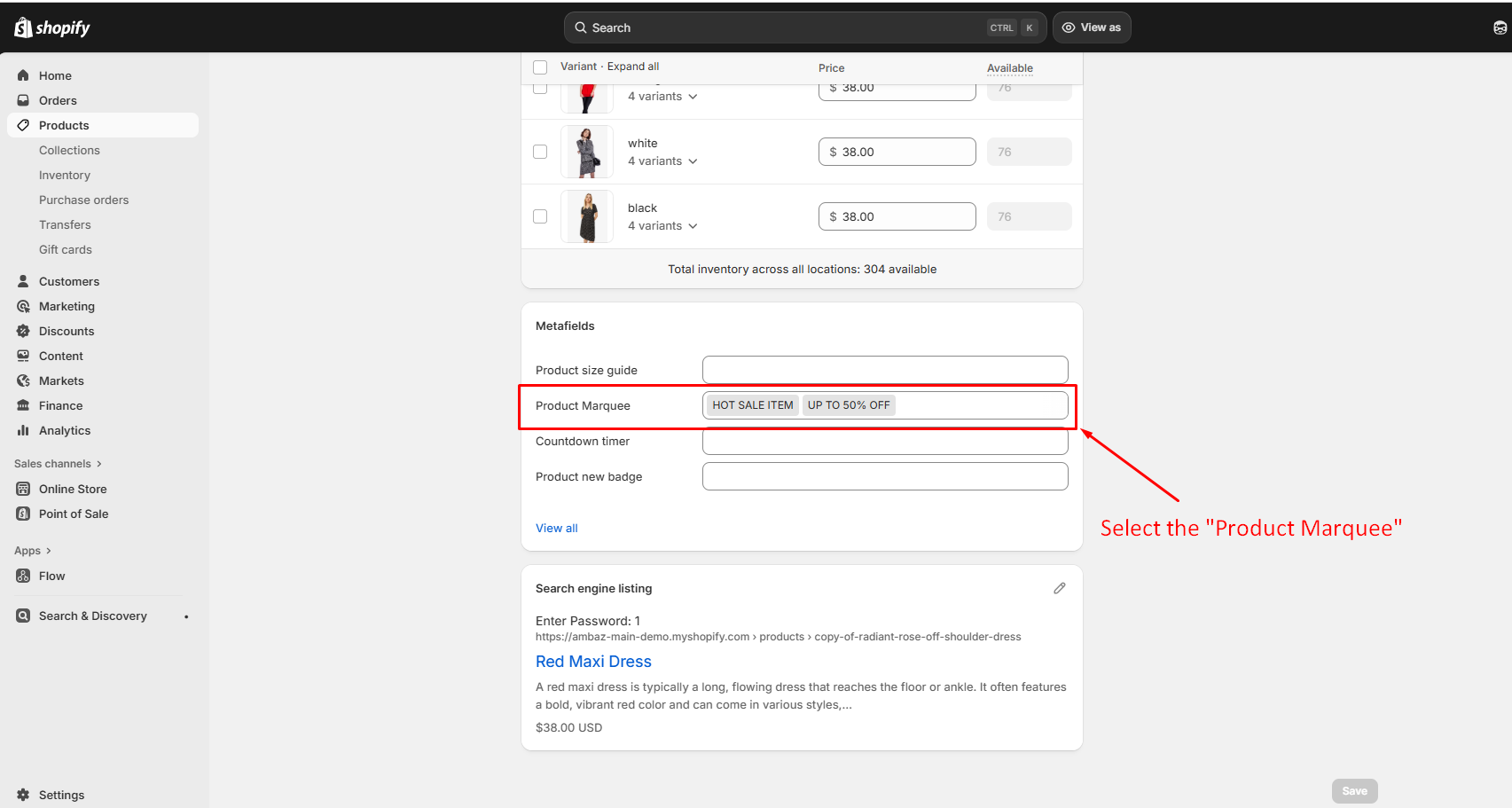The width and height of the screenshot is (1512, 808).
Task: Click the white dress thumbnail
Action: point(586,152)
